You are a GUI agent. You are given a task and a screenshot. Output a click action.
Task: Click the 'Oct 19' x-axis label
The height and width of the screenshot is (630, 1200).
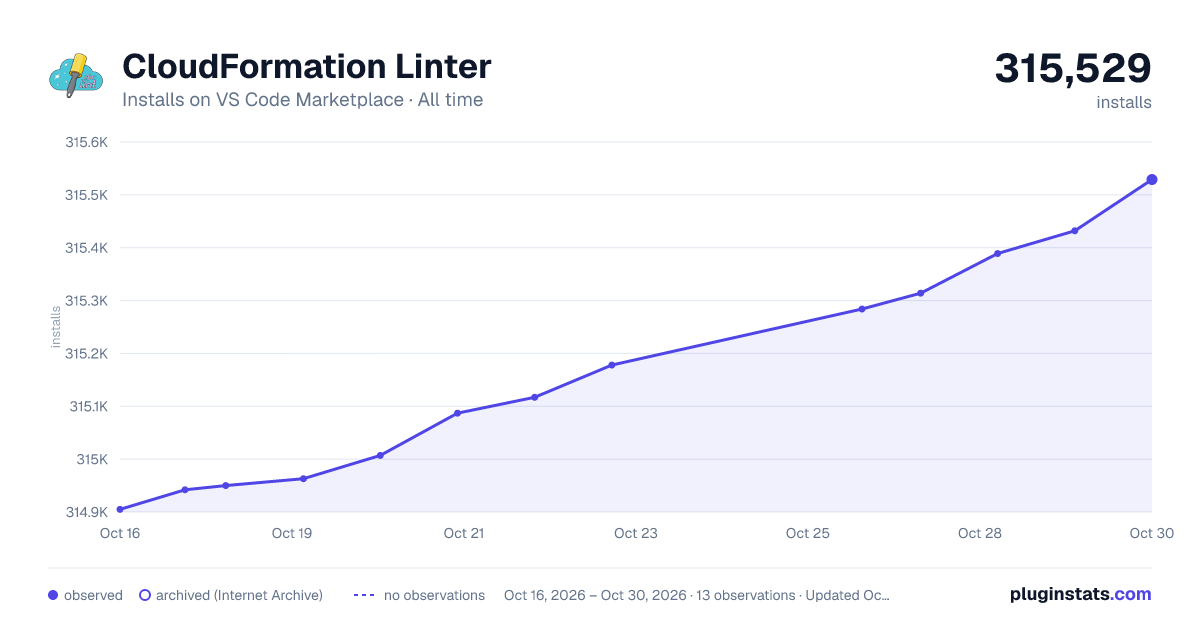(x=292, y=533)
